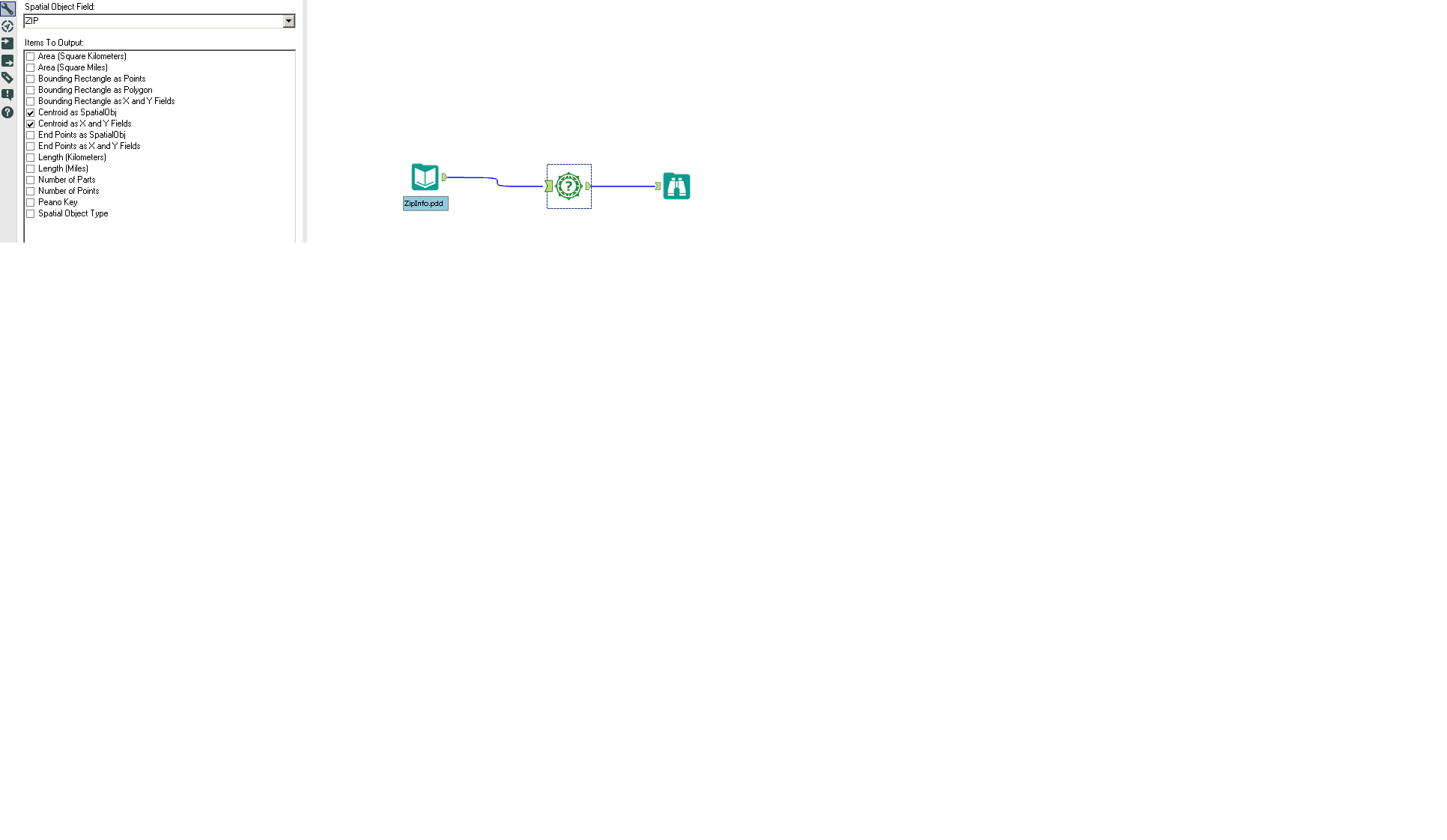Click the favorites/bookmark sidebar icon
This screenshot has height=840, width=1447.
[x=7, y=78]
